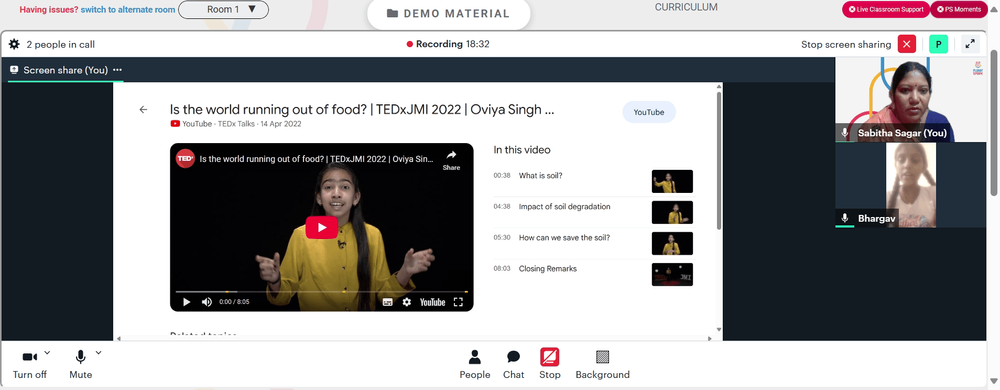The image size is (1000, 390).
Task: Click the 08:03 chapter timestamp
Action: click(x=502, y=269)
